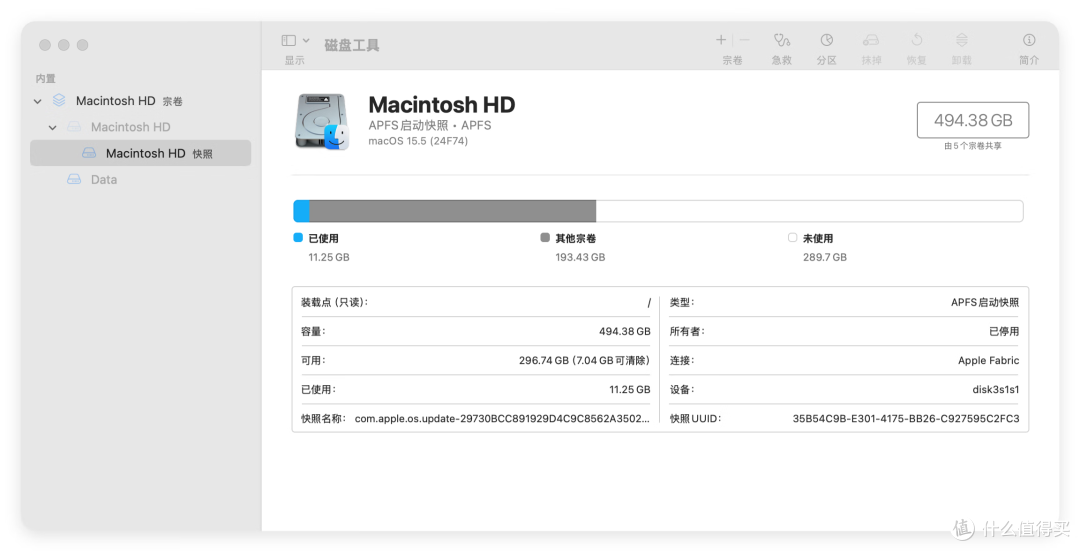Click the macOS 15.5 (24F74) version text

point(418,141)
